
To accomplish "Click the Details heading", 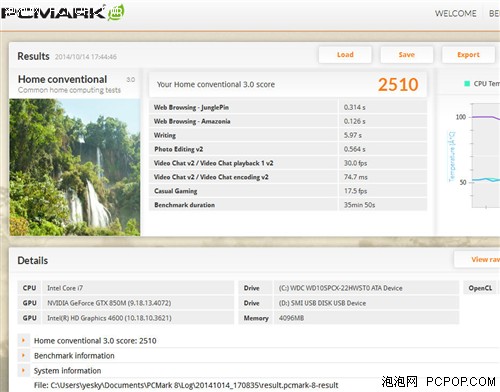I will point(33,260).
